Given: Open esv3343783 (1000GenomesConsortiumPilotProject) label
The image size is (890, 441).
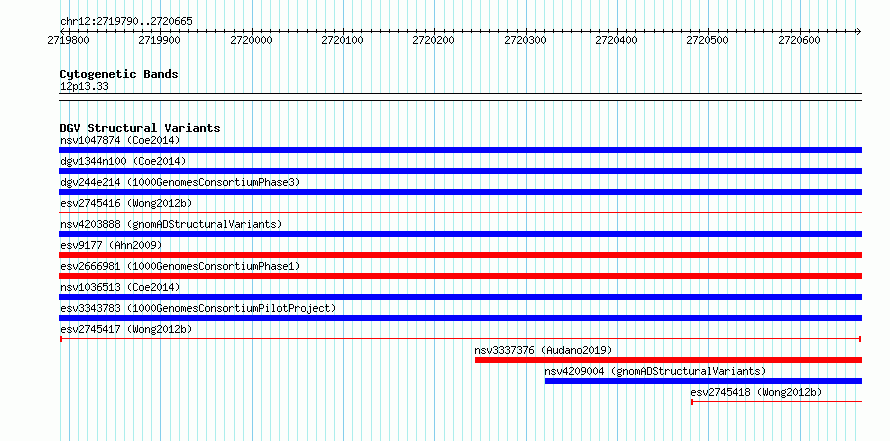Looking at the screenshot, I should tap(198, 308).
